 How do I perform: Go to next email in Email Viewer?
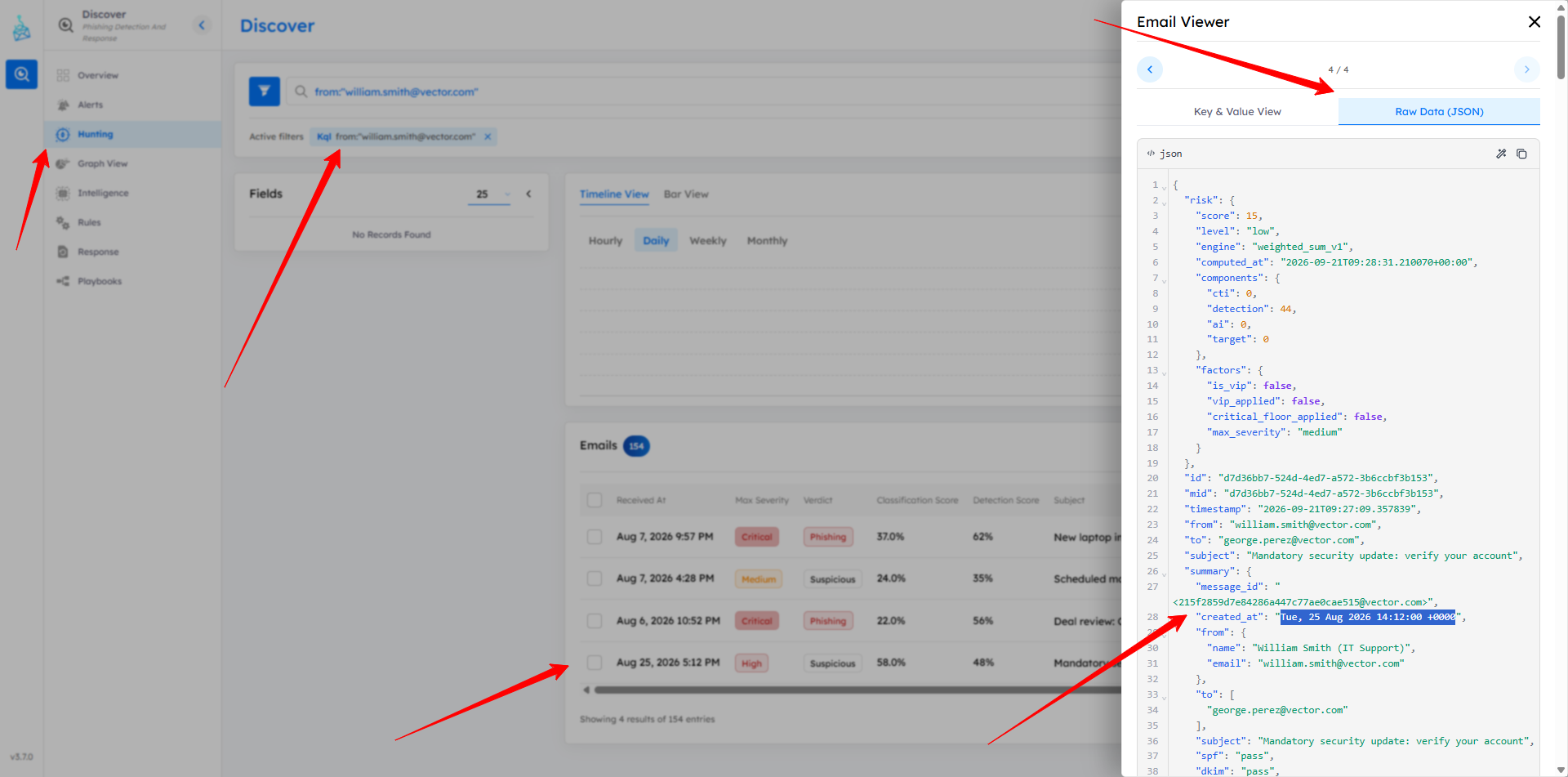(x=1526, y=69)
